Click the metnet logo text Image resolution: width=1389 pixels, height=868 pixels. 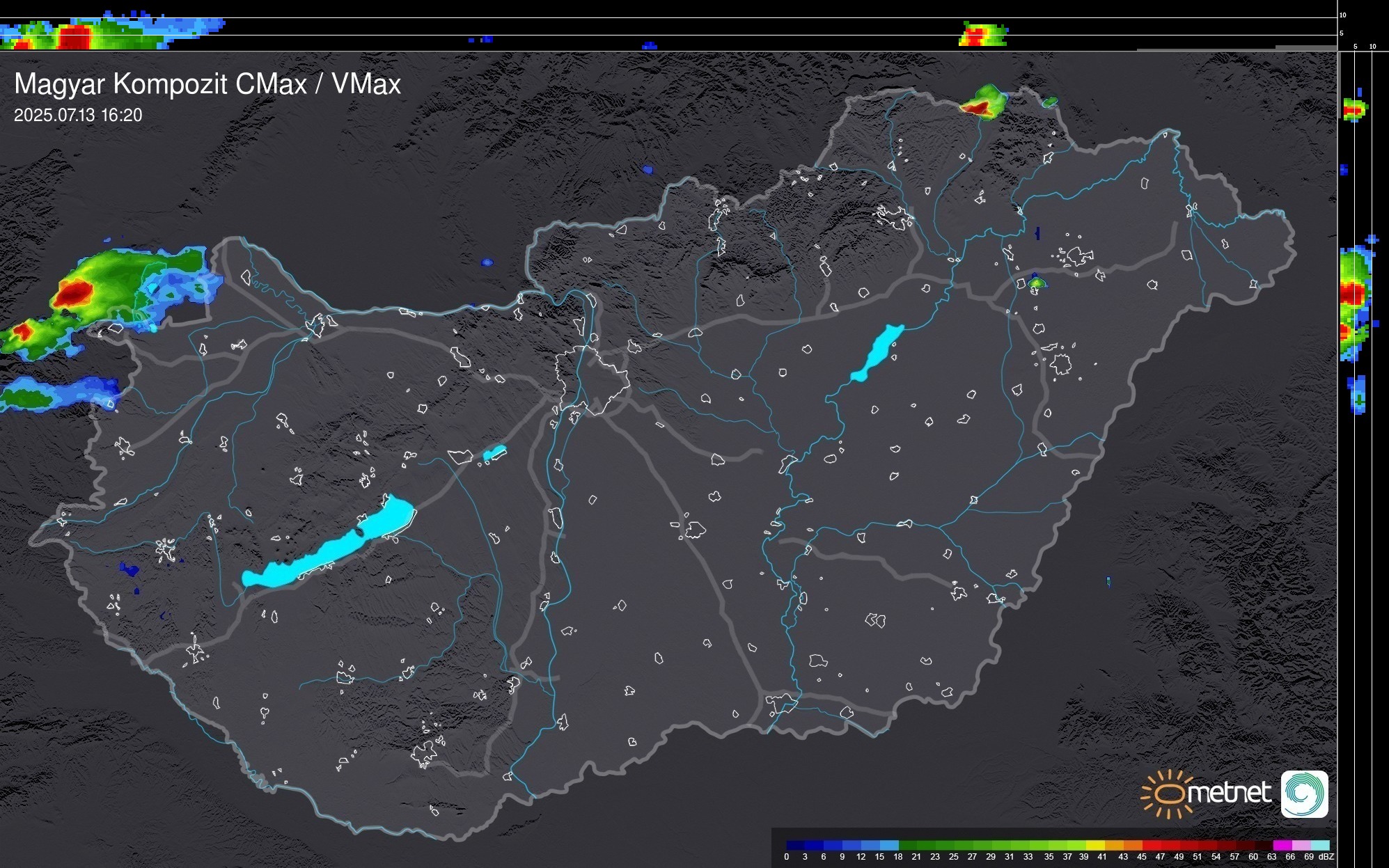pyautogui.click(x=1229, y=794)
